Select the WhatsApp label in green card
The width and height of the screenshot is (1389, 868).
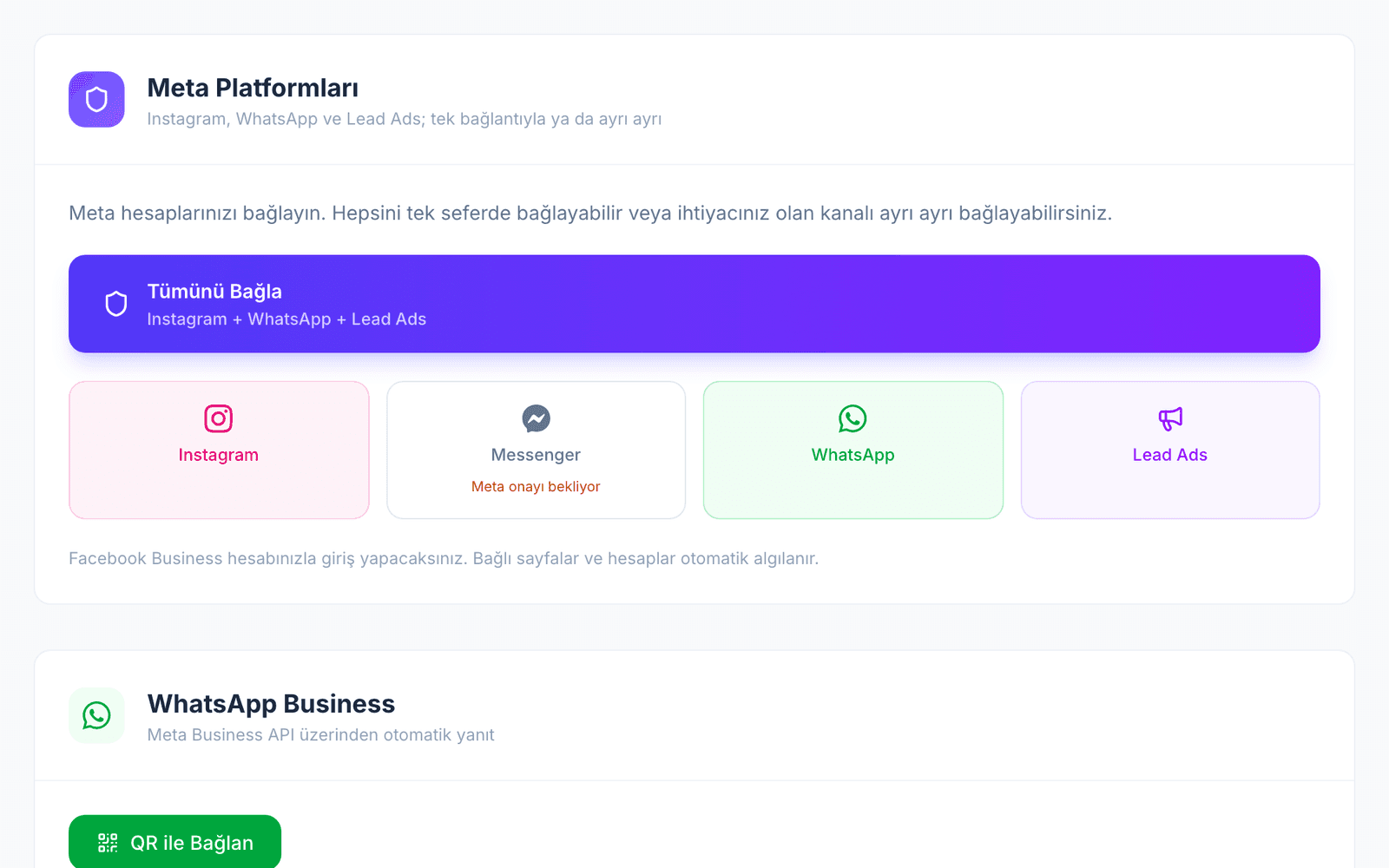[x=852, y=455]
